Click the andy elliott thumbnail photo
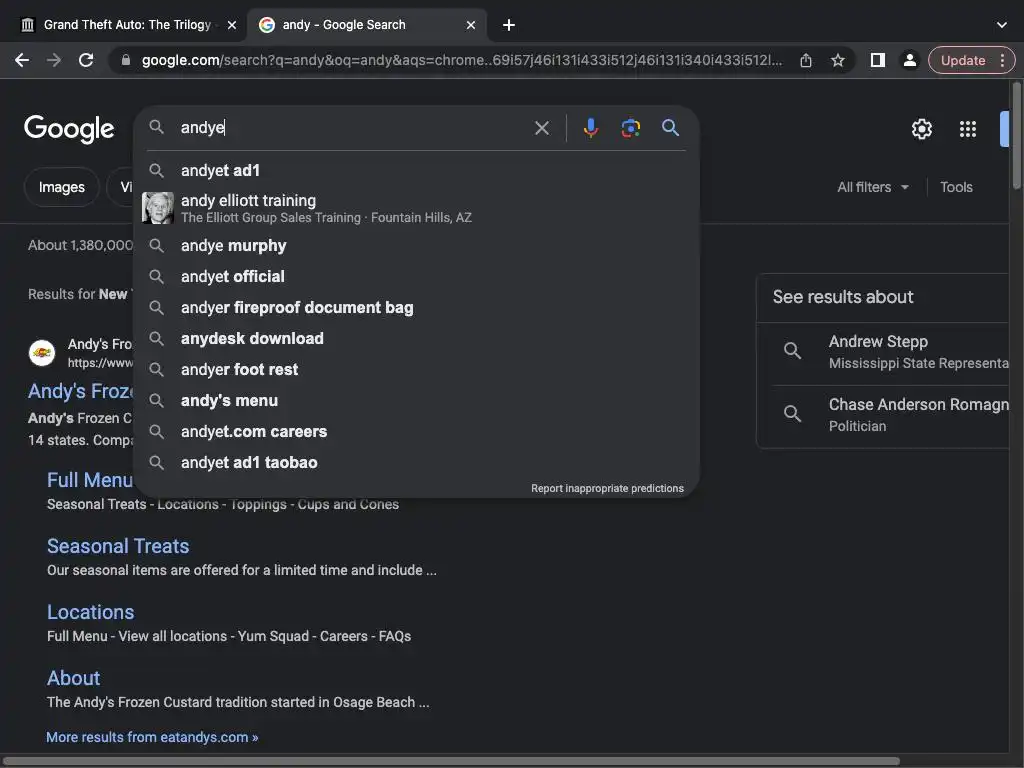Screen dimensions: 1024x768 [157, 208]
